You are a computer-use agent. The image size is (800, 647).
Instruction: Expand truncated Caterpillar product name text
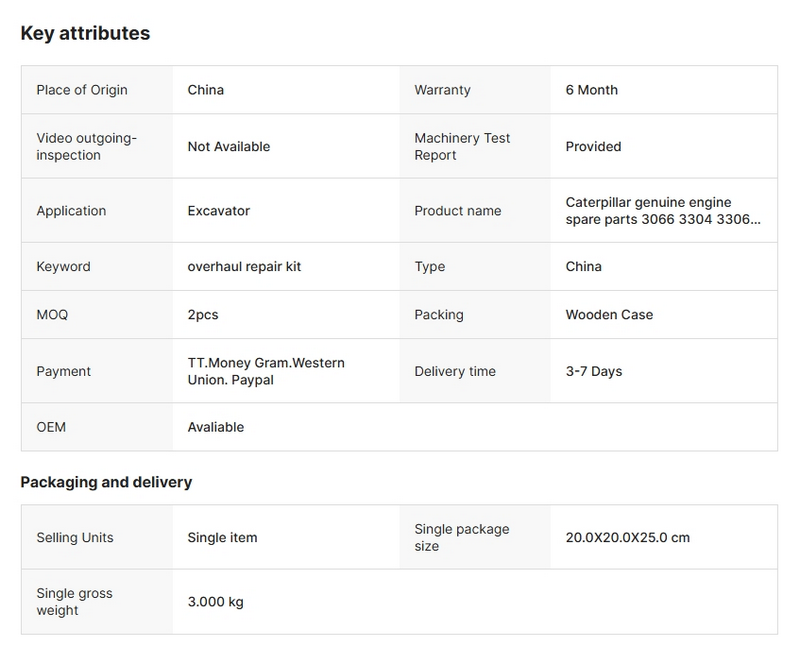[x=662, y=211]
